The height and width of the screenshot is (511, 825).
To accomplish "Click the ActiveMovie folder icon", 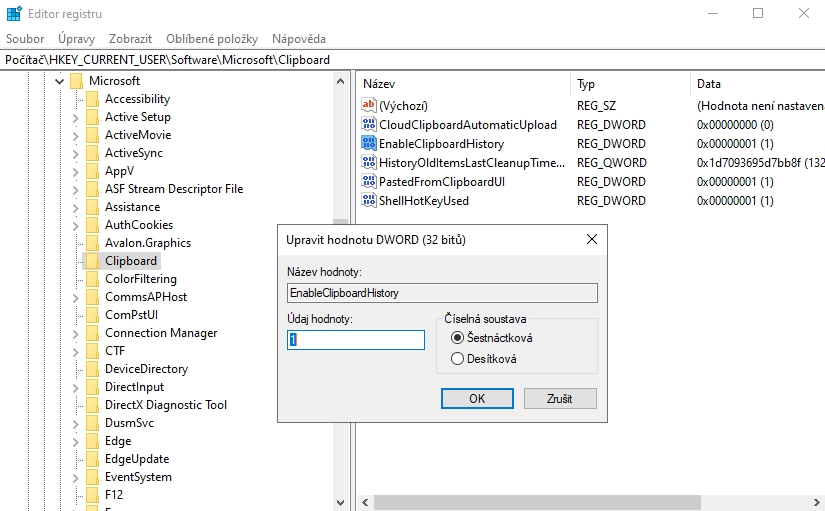I will (x=92, y=135).
